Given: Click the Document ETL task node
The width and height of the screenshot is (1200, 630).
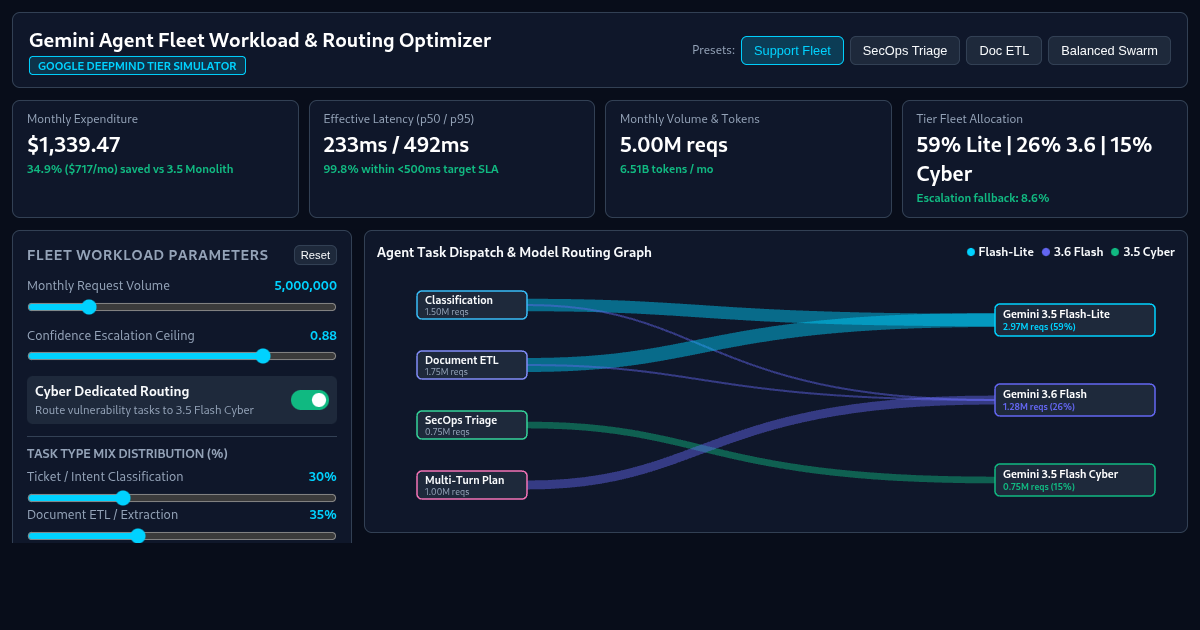Looking at the screenshot, I should (472, 365).
